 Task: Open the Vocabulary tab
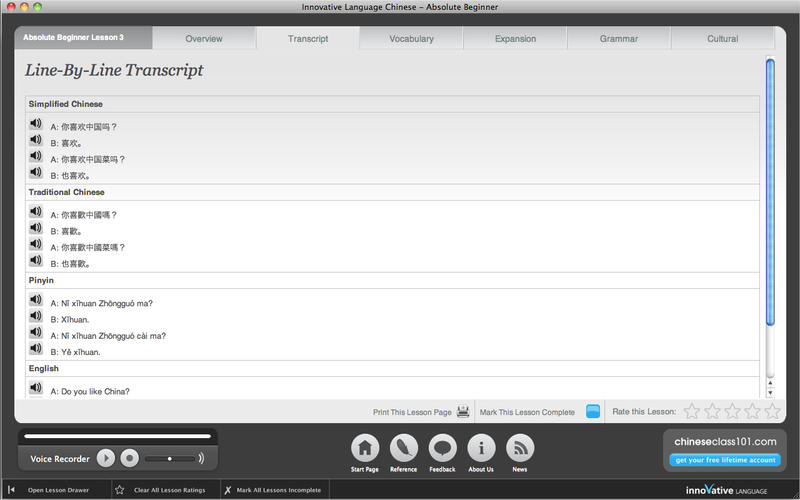[412, 38]
